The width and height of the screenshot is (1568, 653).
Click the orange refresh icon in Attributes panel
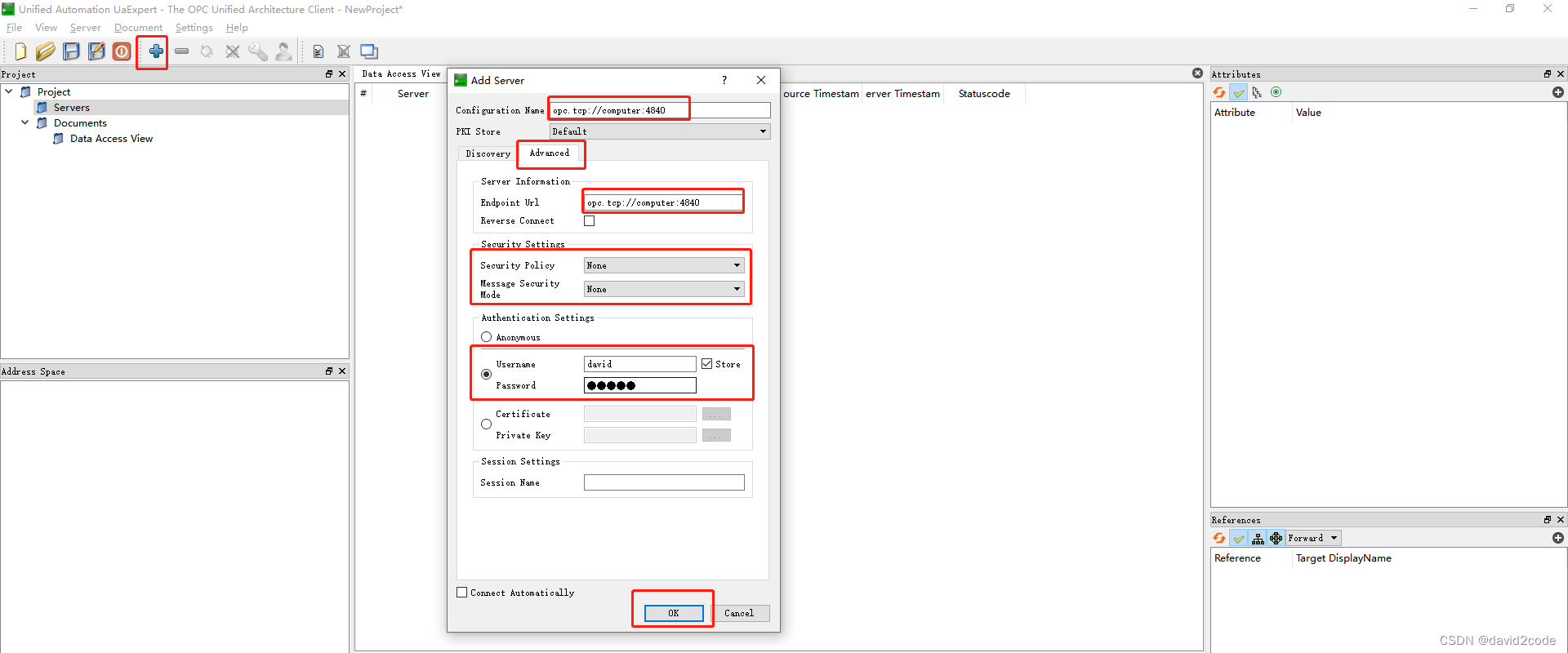tap(1219, 92)
